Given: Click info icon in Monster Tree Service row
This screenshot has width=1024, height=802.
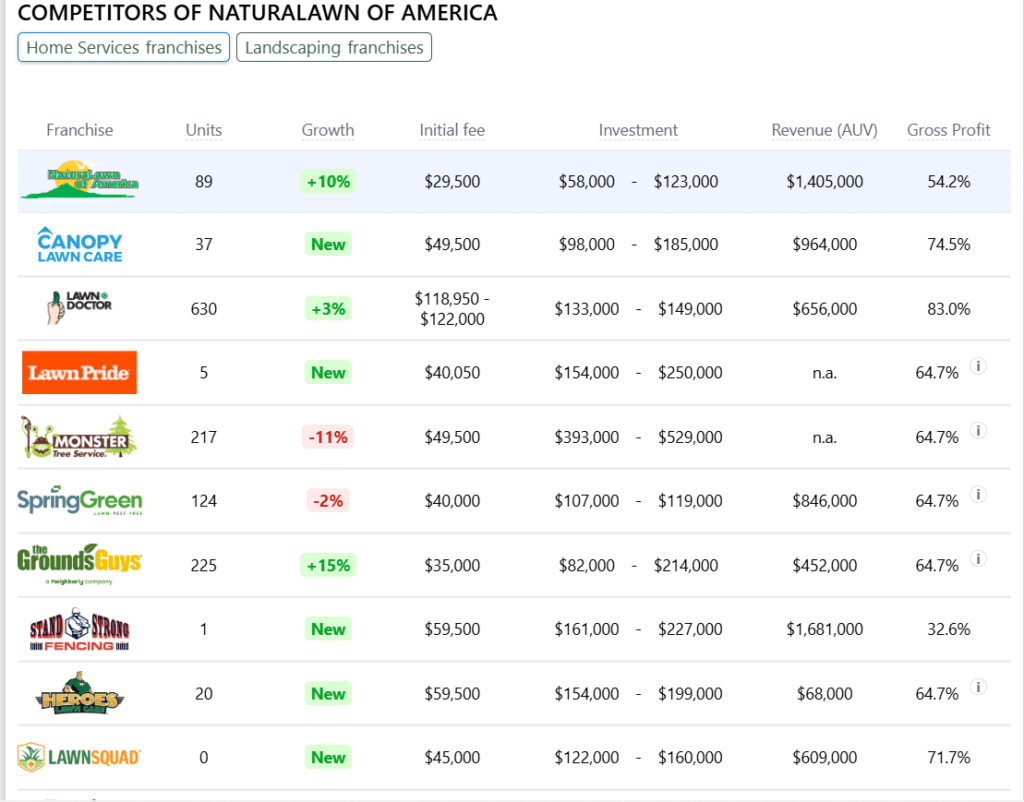Looking at the screenshot, I should tap(978, 430).
